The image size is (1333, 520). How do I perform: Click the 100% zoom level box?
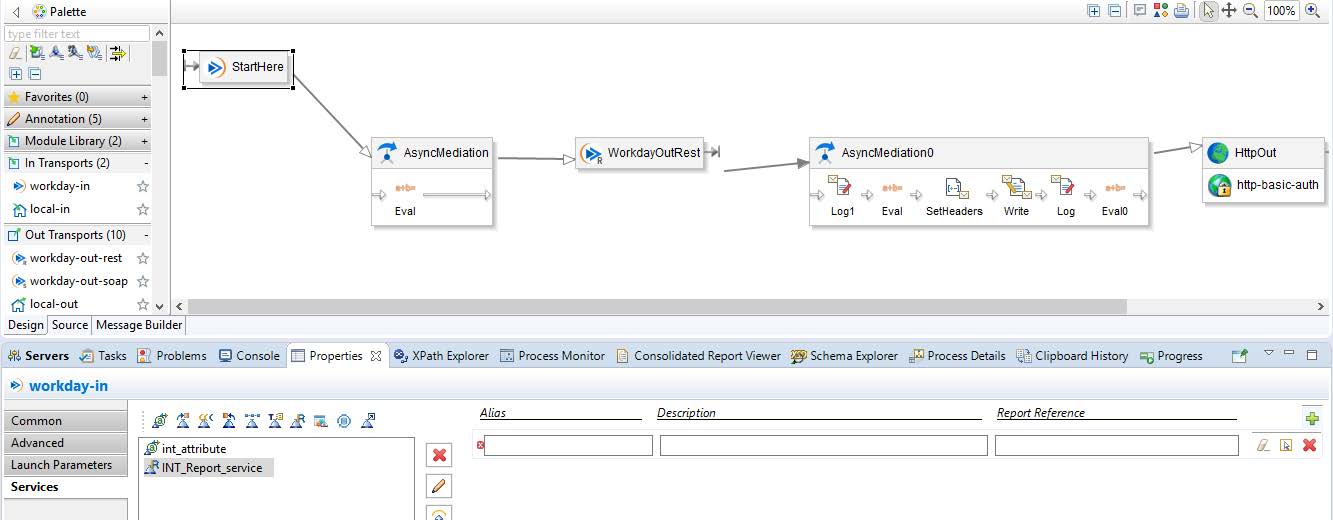(1281, 11)
